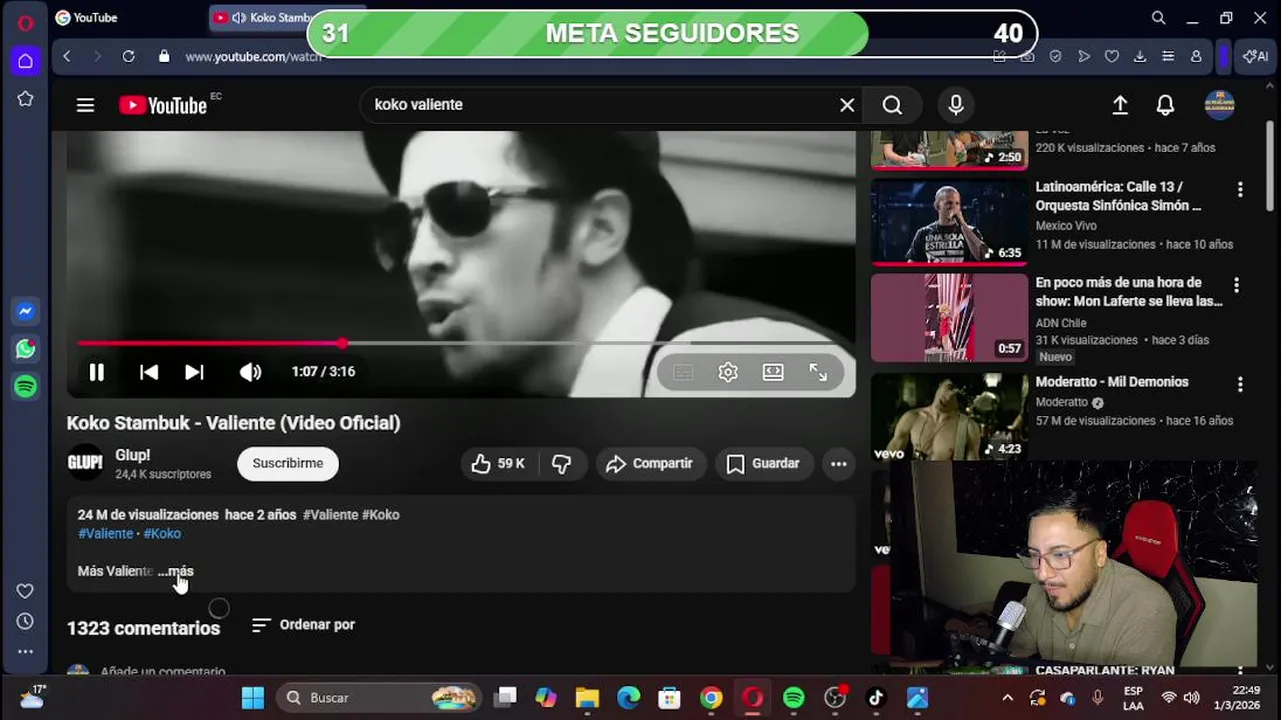Open Opera sidebar home icon

[25, 61]
